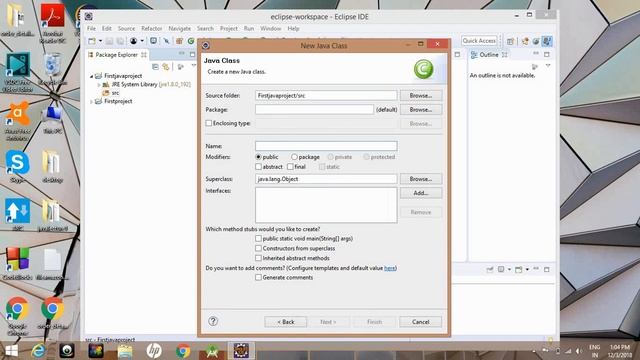Image resolution: width=640 pixels, height=360 pixels.
Task: Open the Run menu
Action: 249,29
